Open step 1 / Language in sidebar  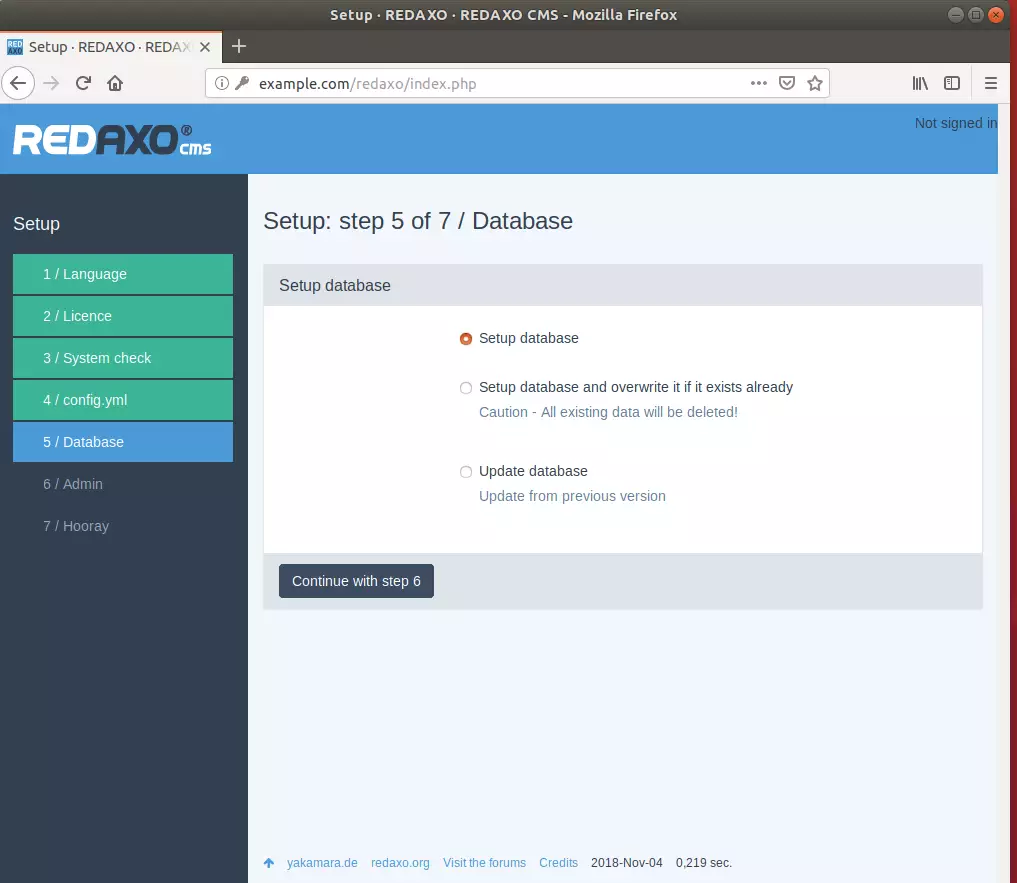click(123, 274)
